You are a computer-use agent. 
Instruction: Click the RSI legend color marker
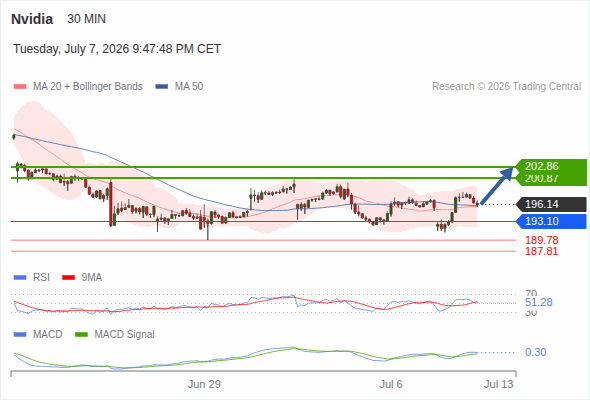pyautogui.click(x=20, y=278)
